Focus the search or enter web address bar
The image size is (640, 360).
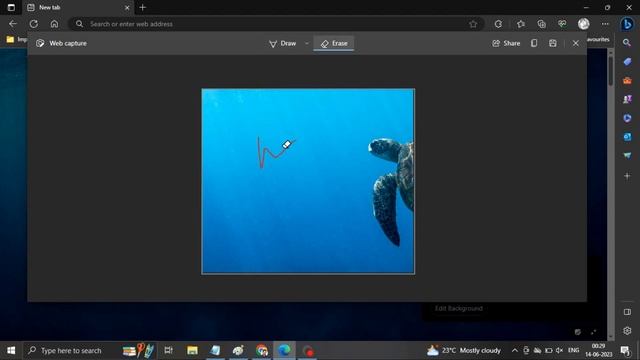point(276,24)
